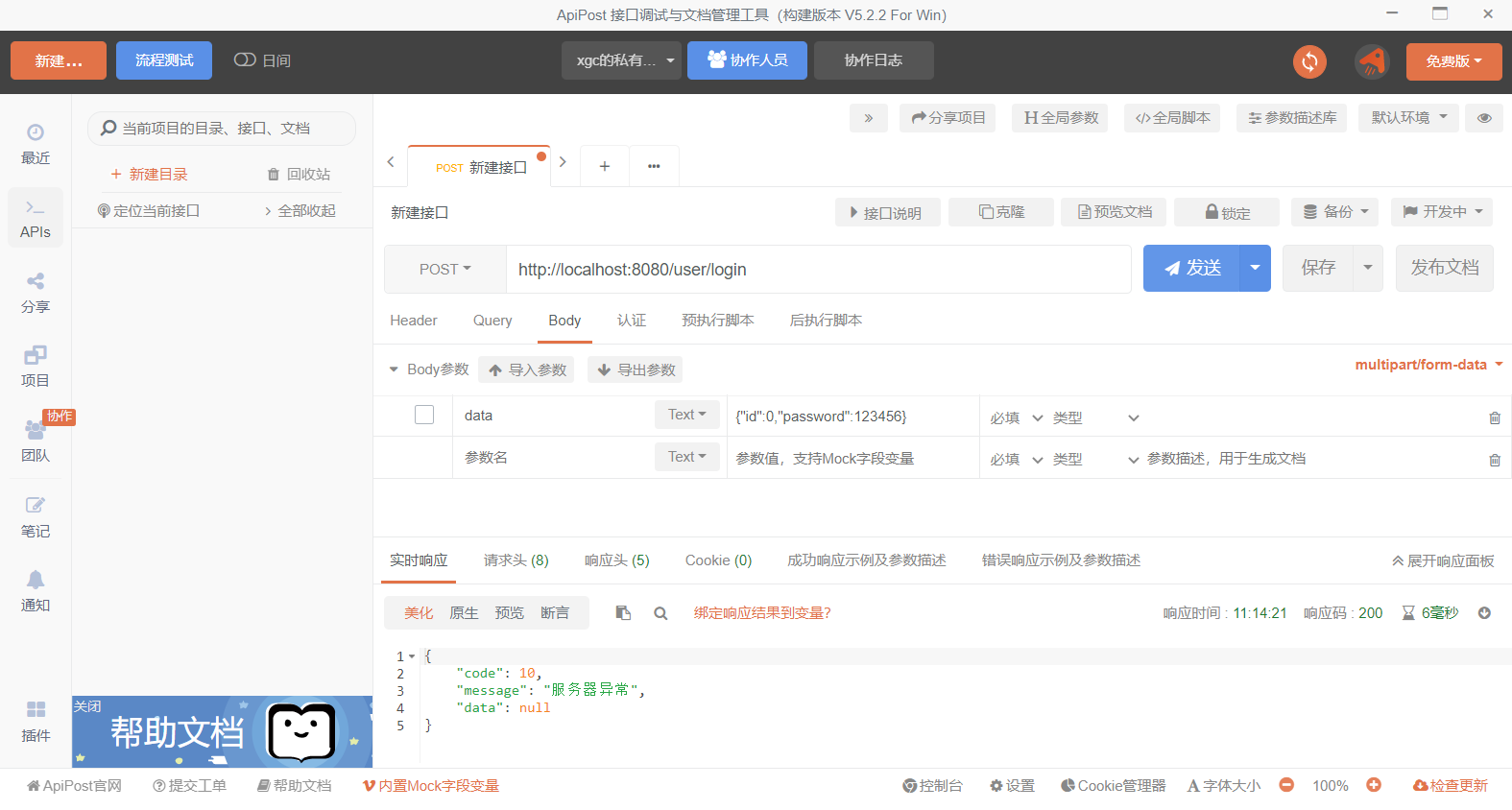Increase font size with plus icon
The height and width of the screenshot is (810, 1512).
[x=1374, y=785]
